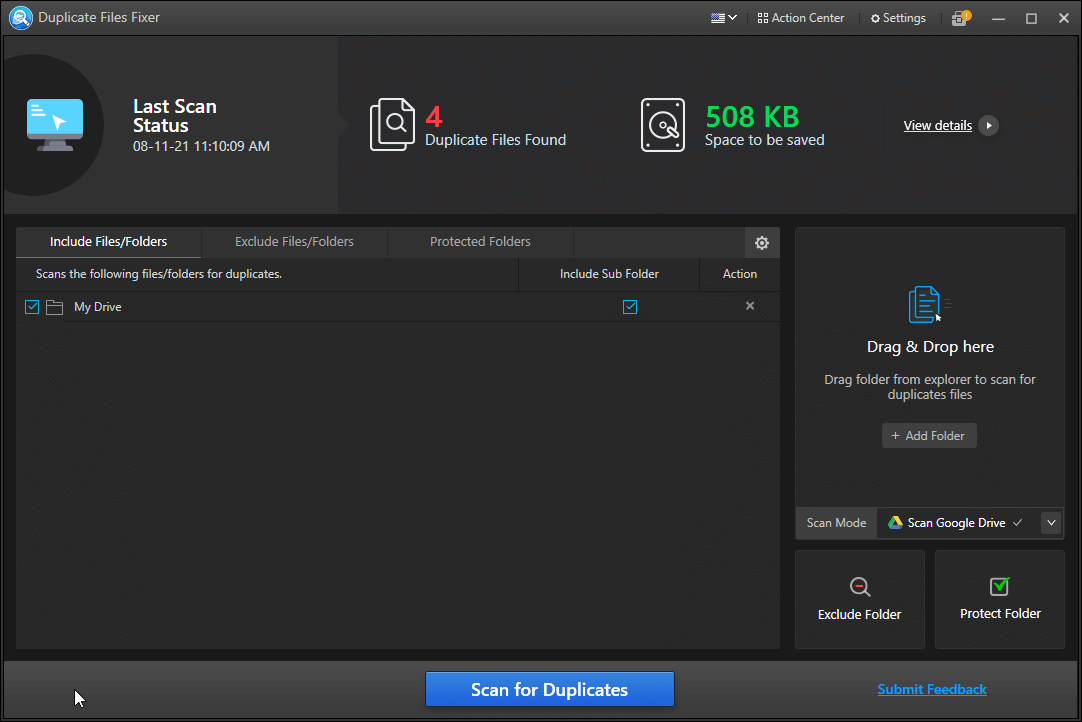Open the Protected Folders tab
Image resolution: width=1082 pixels, height=722 pixels.
pyautogui.click(x=480, y=241)
